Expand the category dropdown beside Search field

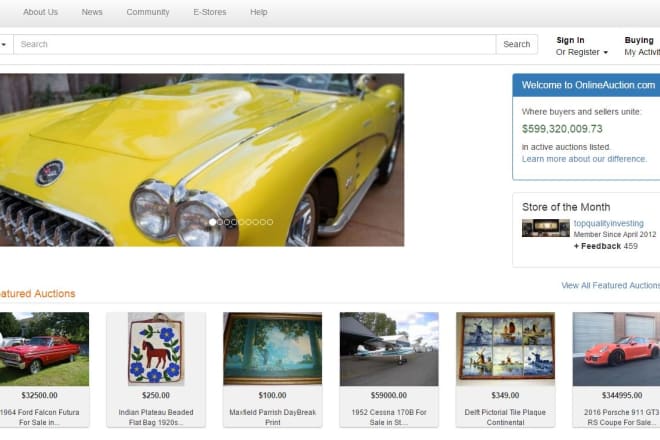(x=5, y=44)
